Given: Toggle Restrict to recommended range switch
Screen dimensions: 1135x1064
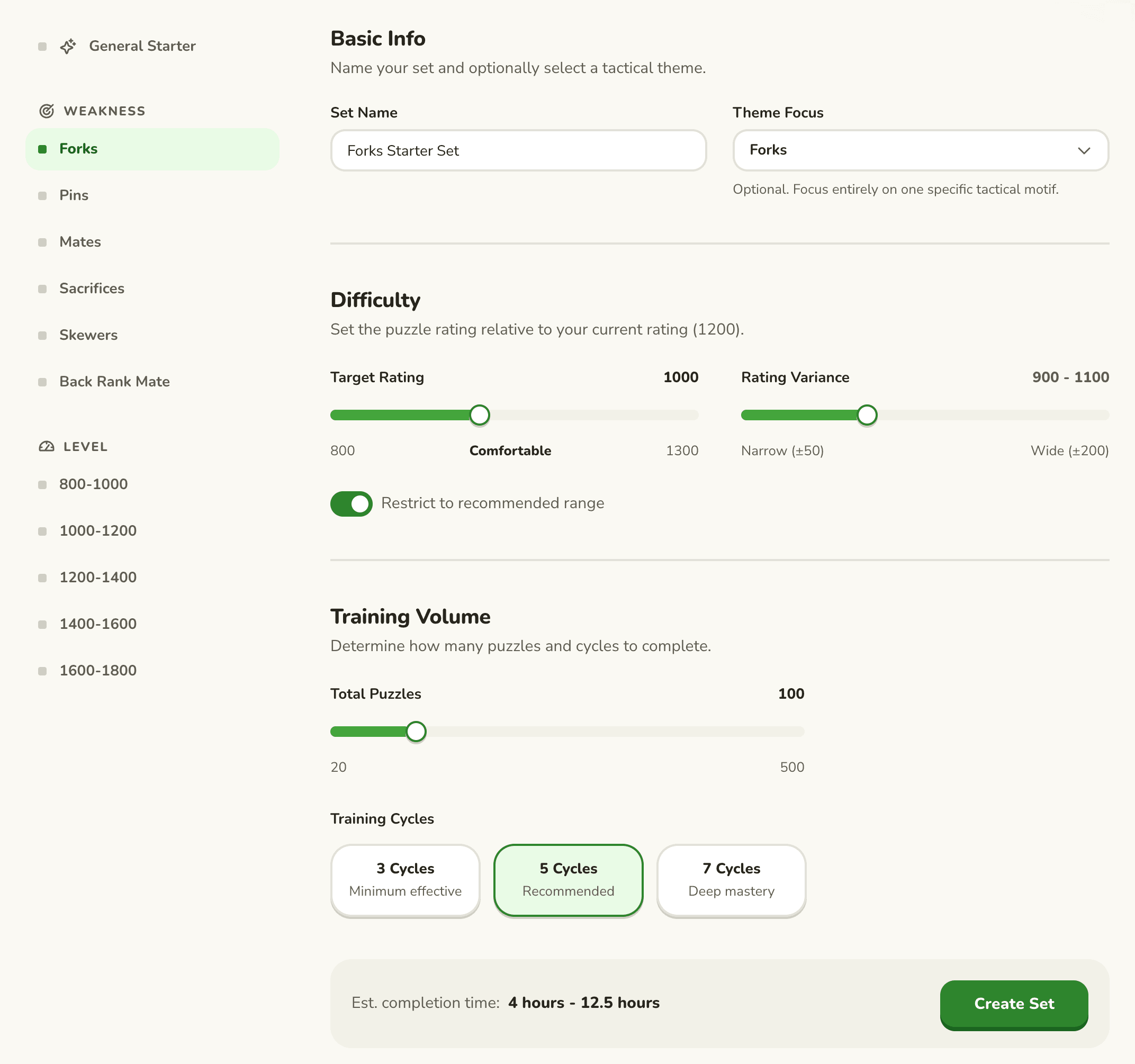Looking at the screenshot, I should pos(351,503).
